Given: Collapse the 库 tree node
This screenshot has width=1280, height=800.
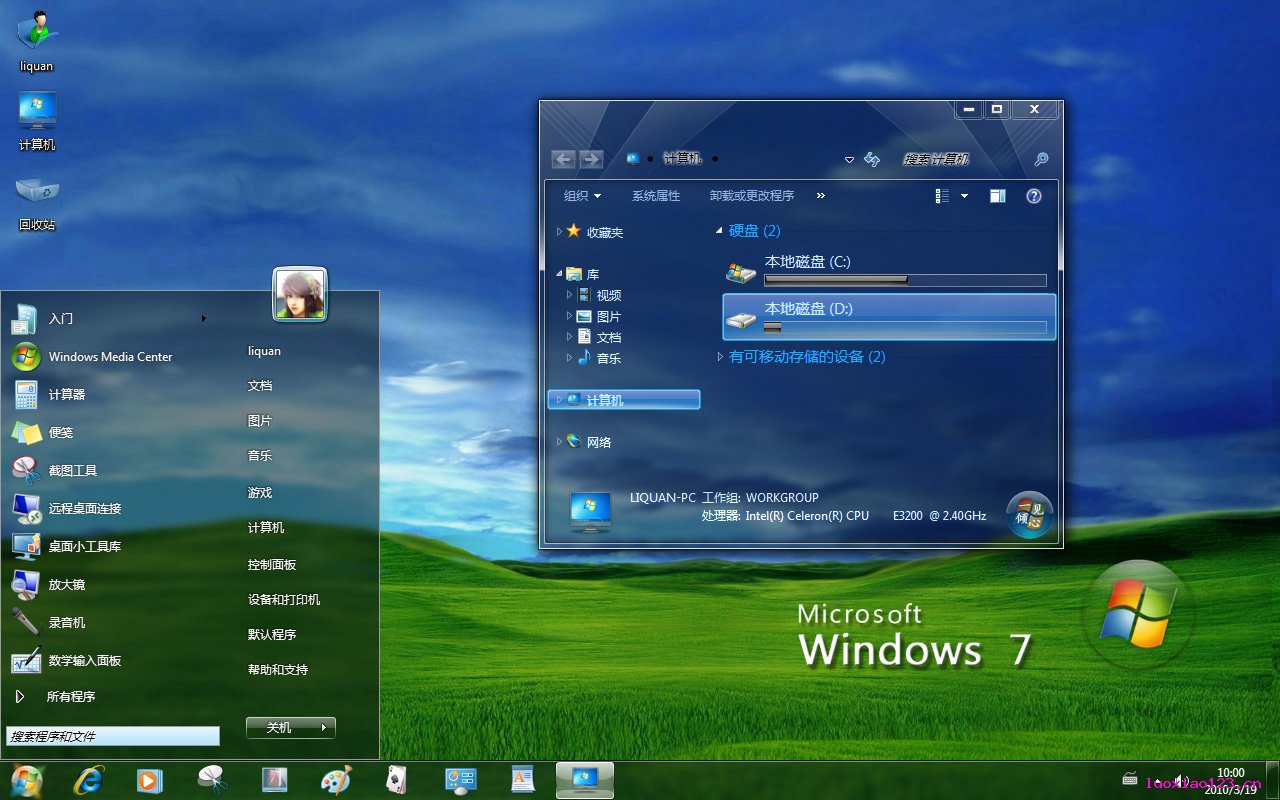Looking at the screenshot, I should [x=559, y=273].
